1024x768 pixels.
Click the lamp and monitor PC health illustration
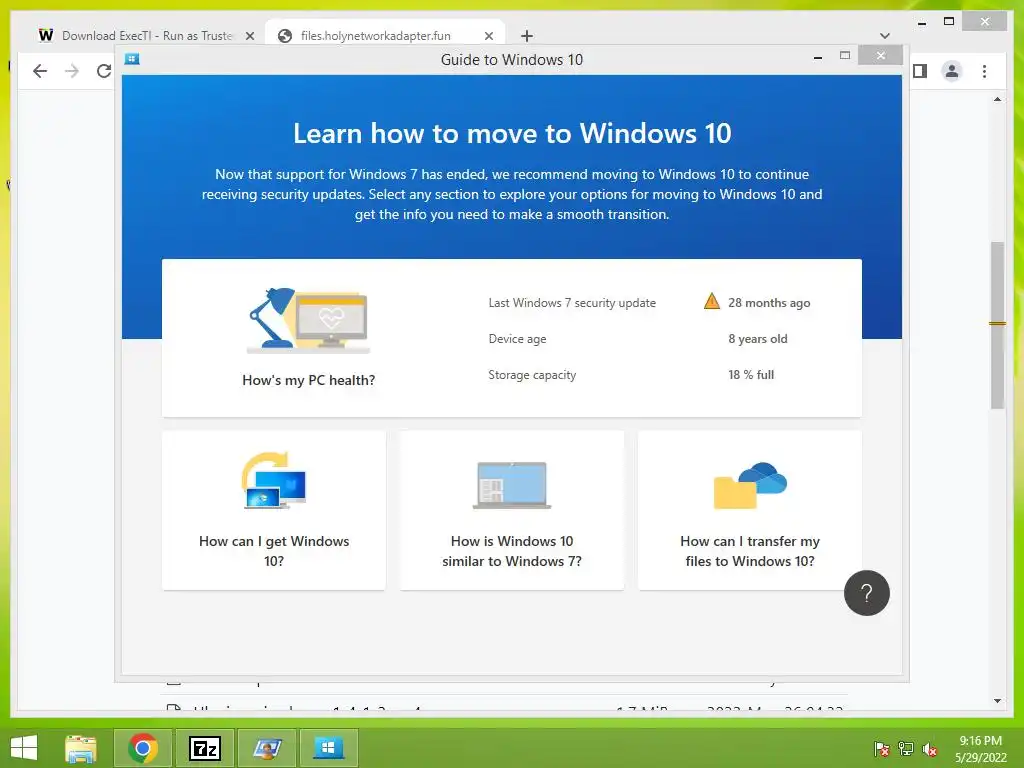(x=308, y=320)
